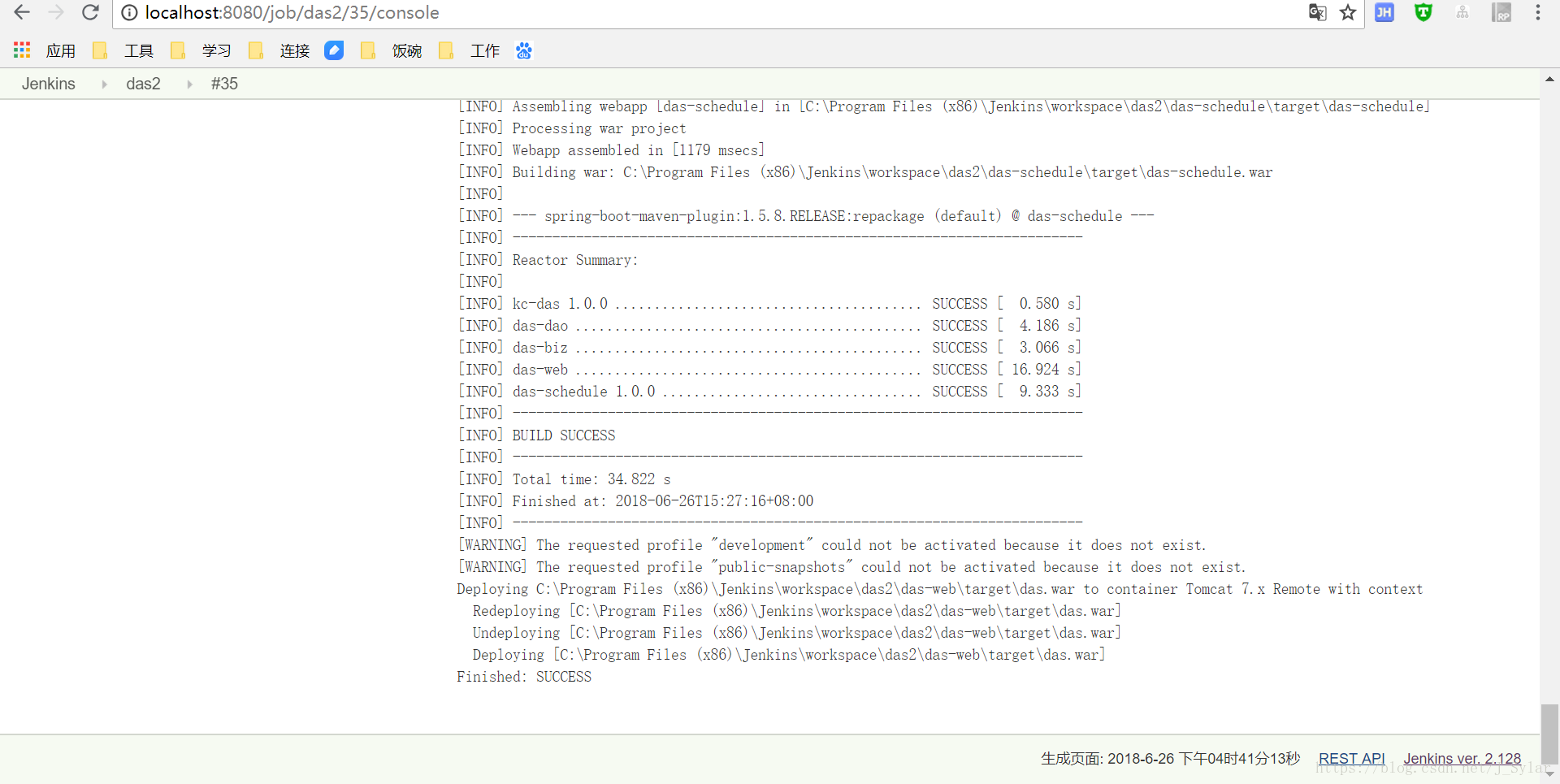Open the 学习 bookmarks folder
1560x784 pixels.
[201, 50]
